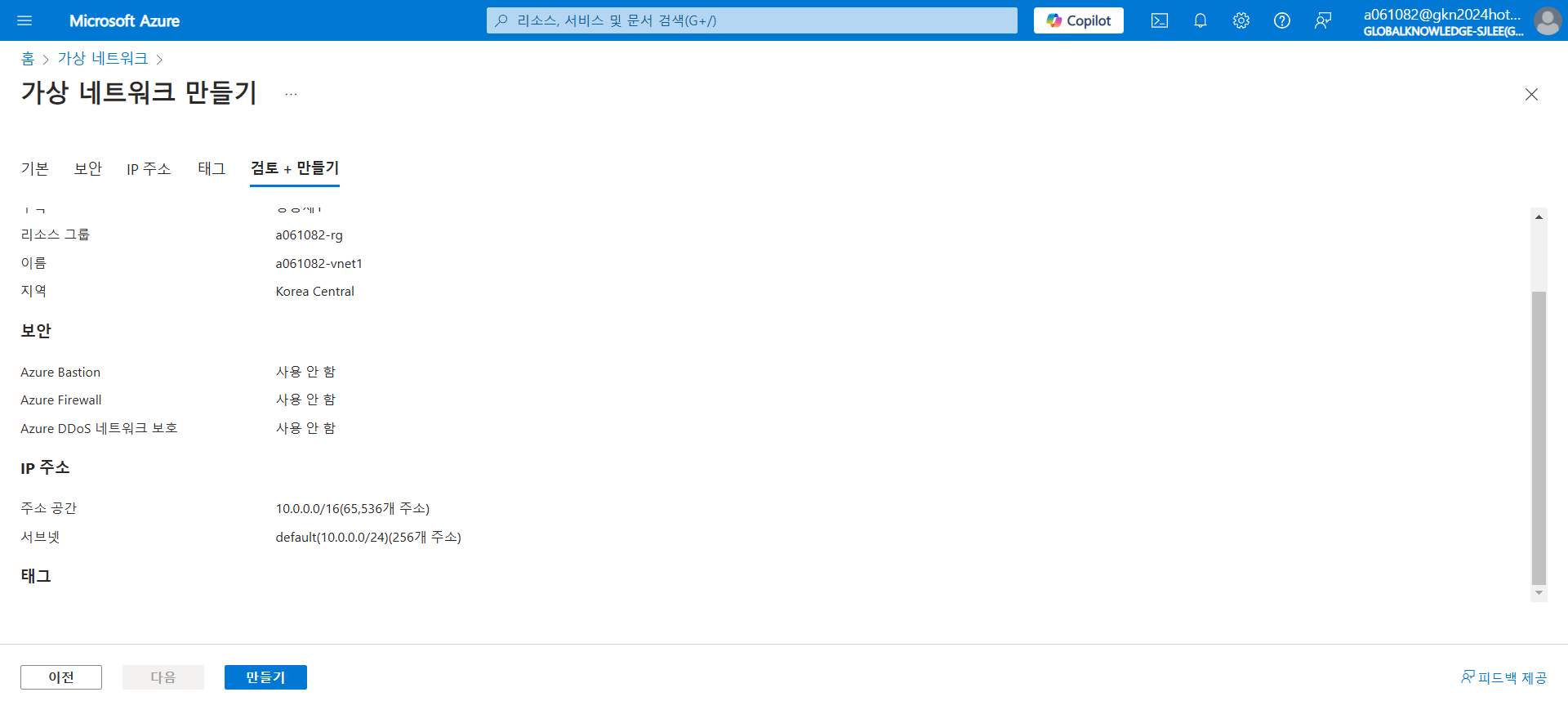Click the account name a061082@gkn2024hot...
This screenshot has width=1568, height=710.
point(1442,14)
